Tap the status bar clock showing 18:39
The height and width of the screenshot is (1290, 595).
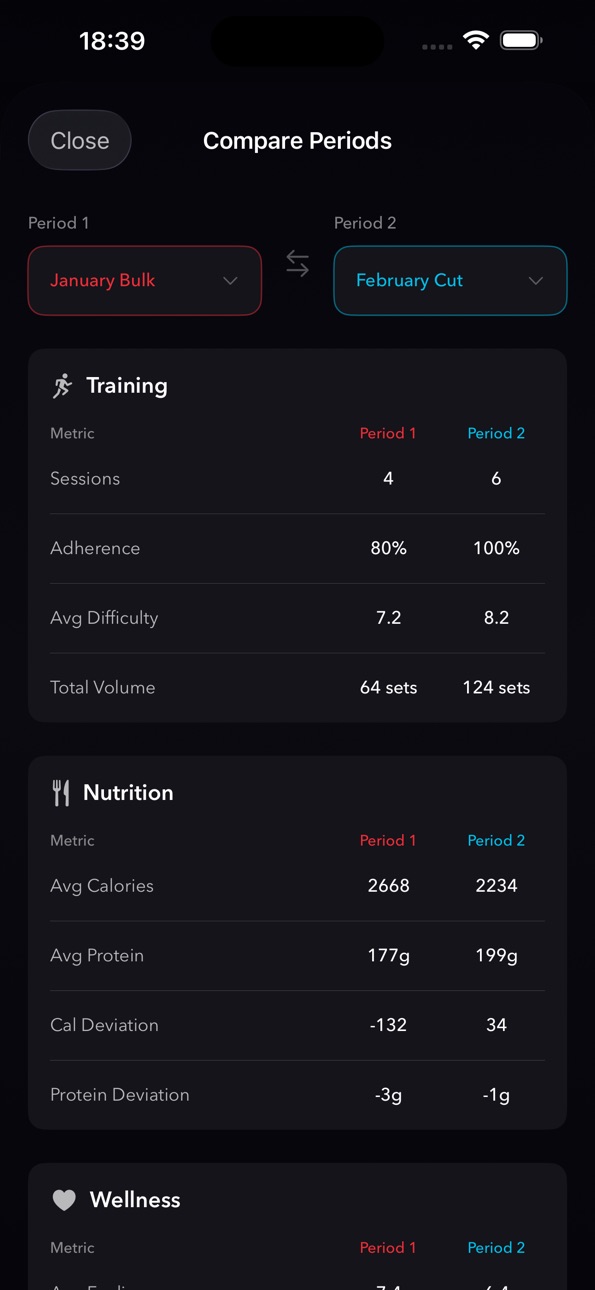[x=112, y=41]
